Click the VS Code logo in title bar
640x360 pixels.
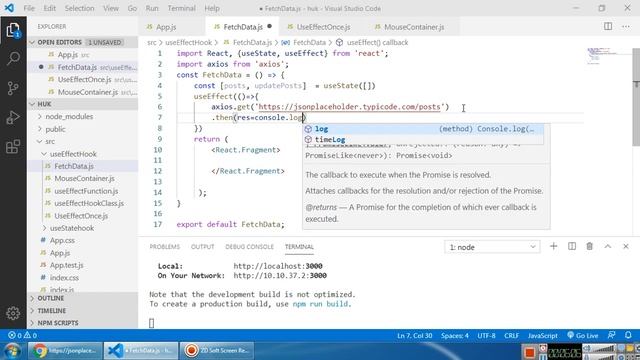click(x=9, y=8)
